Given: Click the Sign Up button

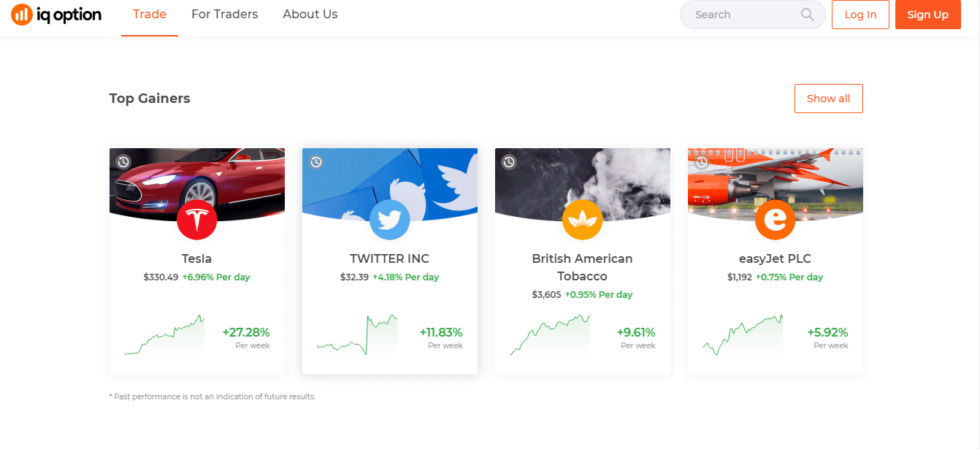Looking at the screenshot, I should click(x=928, y=14).
